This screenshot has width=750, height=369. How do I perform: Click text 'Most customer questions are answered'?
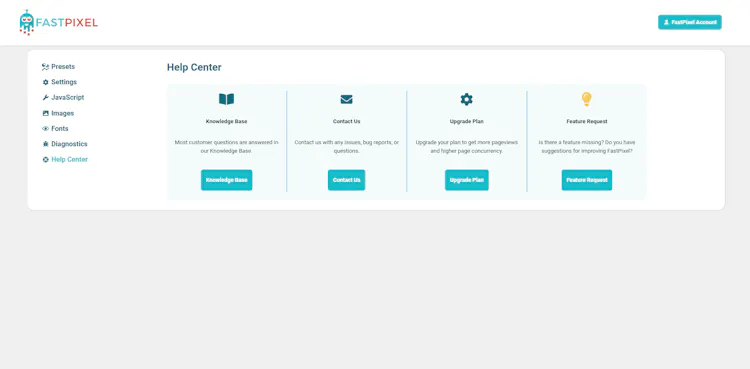pos(221,143)
